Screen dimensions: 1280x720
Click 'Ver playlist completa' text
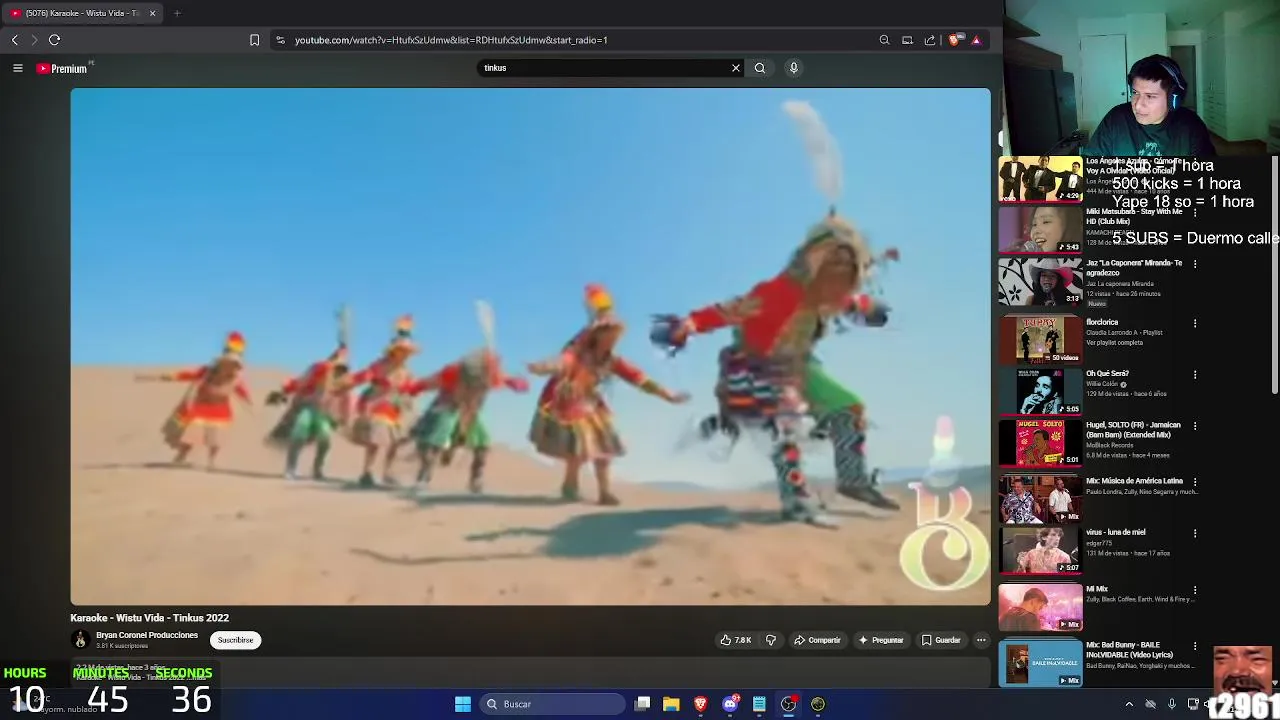click(x=1114, y=343)
